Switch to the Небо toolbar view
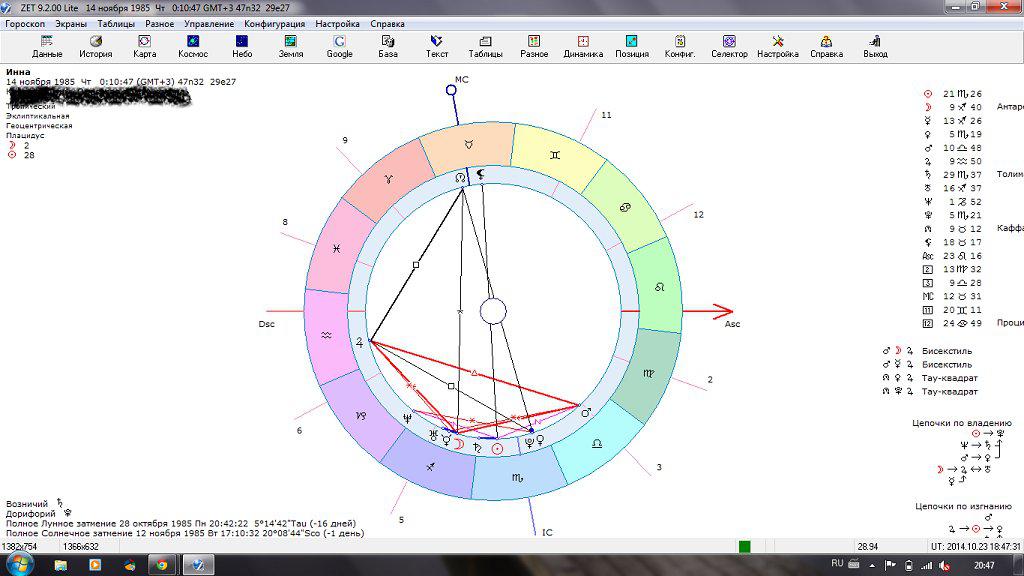This screenshot has height=576, width=1024. 242,47
